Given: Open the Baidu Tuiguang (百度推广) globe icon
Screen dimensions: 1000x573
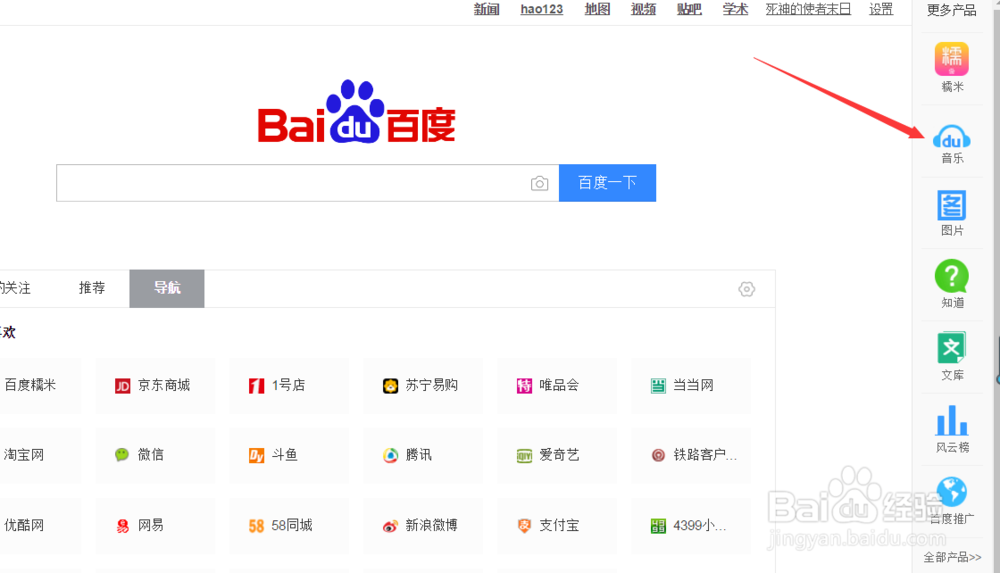Looking at the screenshot, I should [952, 492].
